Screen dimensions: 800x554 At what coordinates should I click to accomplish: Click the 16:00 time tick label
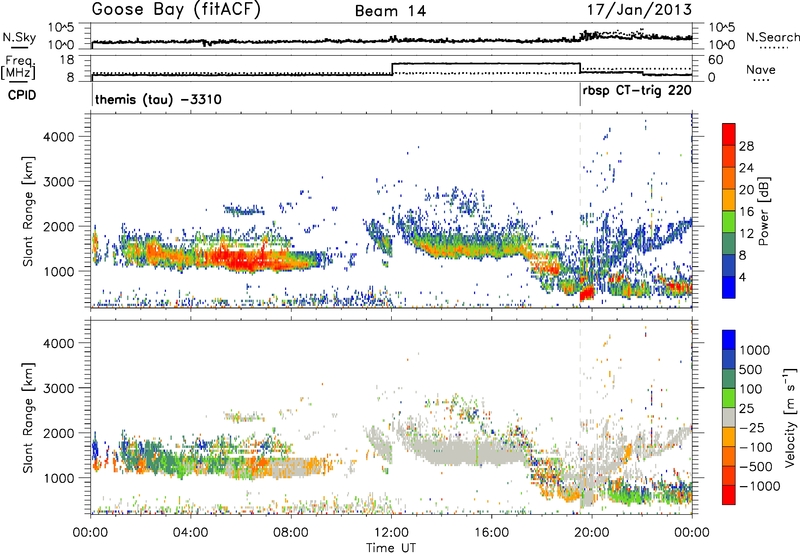[x=491, y=533]
